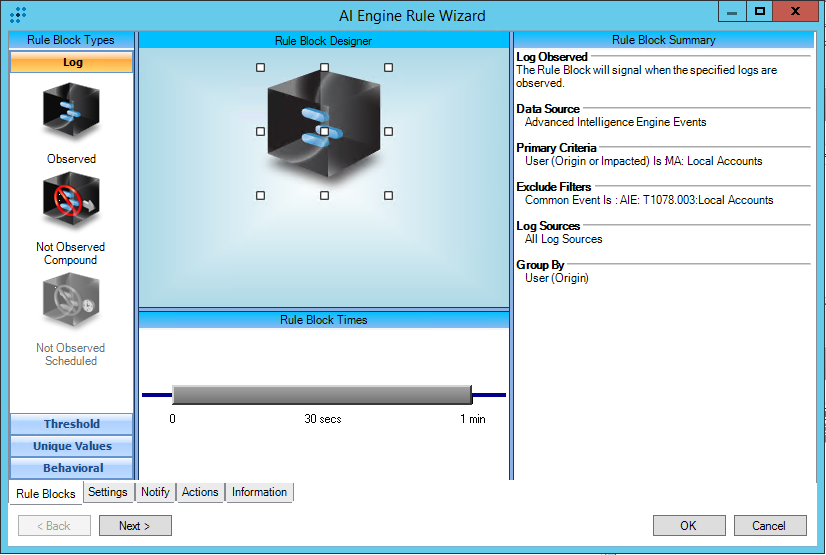Cancel the rule wizard
The image size is (826, 555).
pos(769,525)
